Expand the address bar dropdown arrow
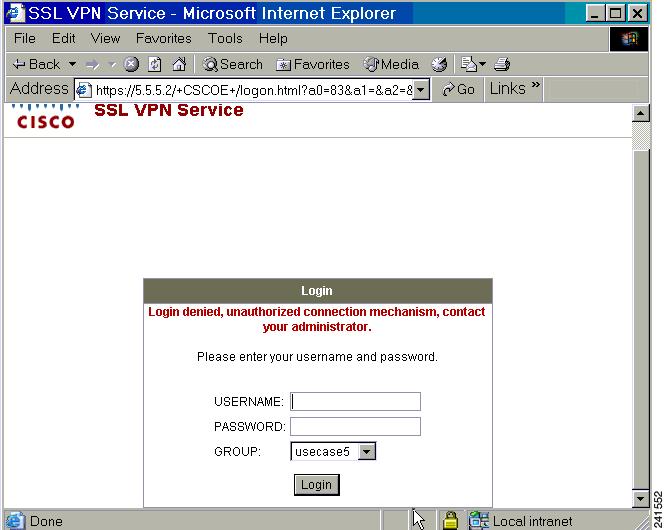The width and height of the screenshot is (665, 530). [421, 90]
